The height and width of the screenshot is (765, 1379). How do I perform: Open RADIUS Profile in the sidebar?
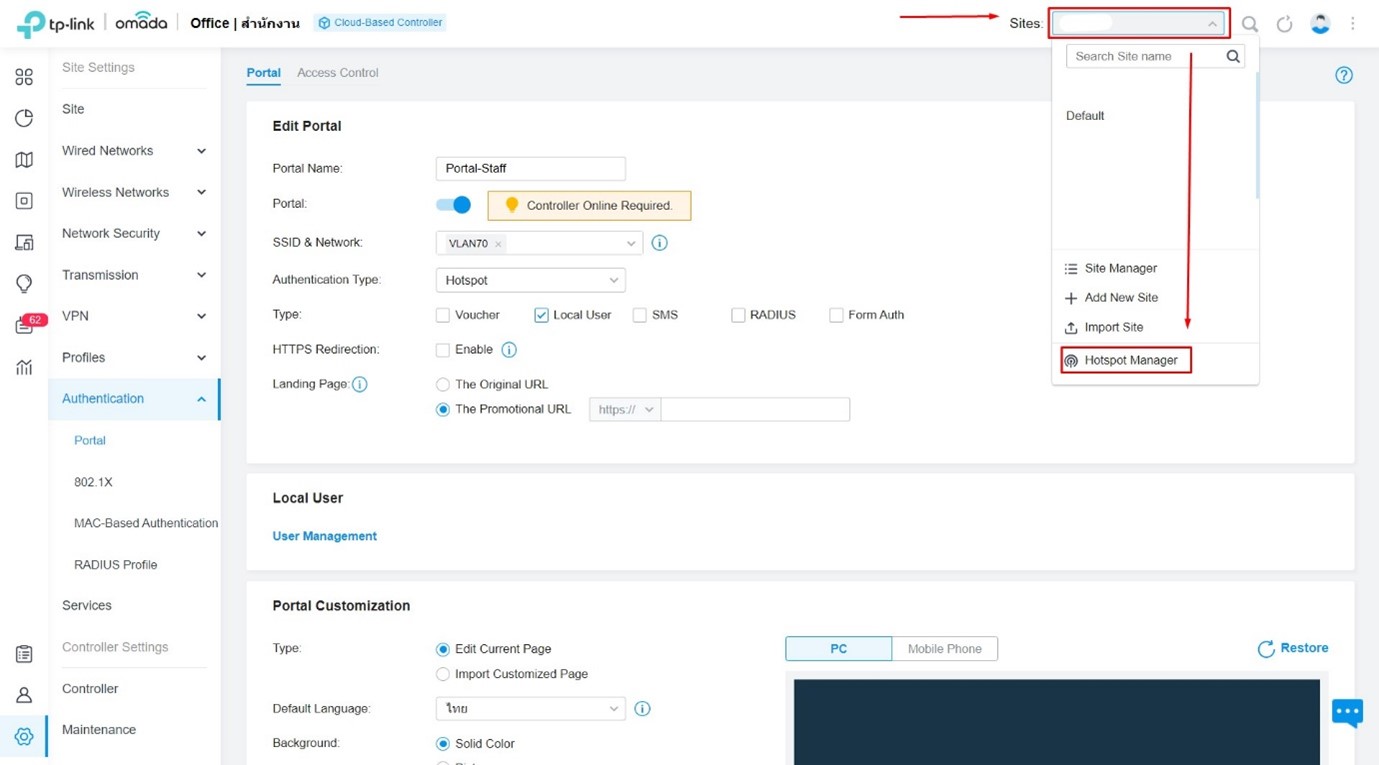point(116,565)
